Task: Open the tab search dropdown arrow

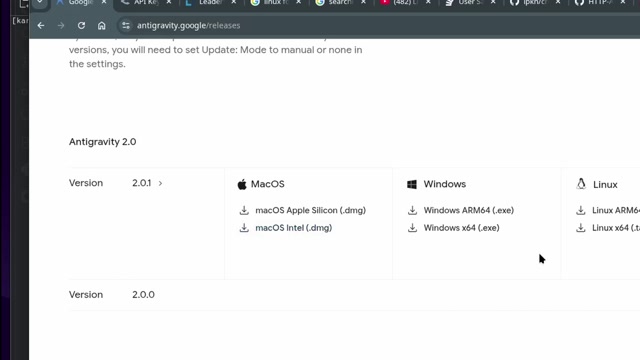Action: (x=40, y=2)
